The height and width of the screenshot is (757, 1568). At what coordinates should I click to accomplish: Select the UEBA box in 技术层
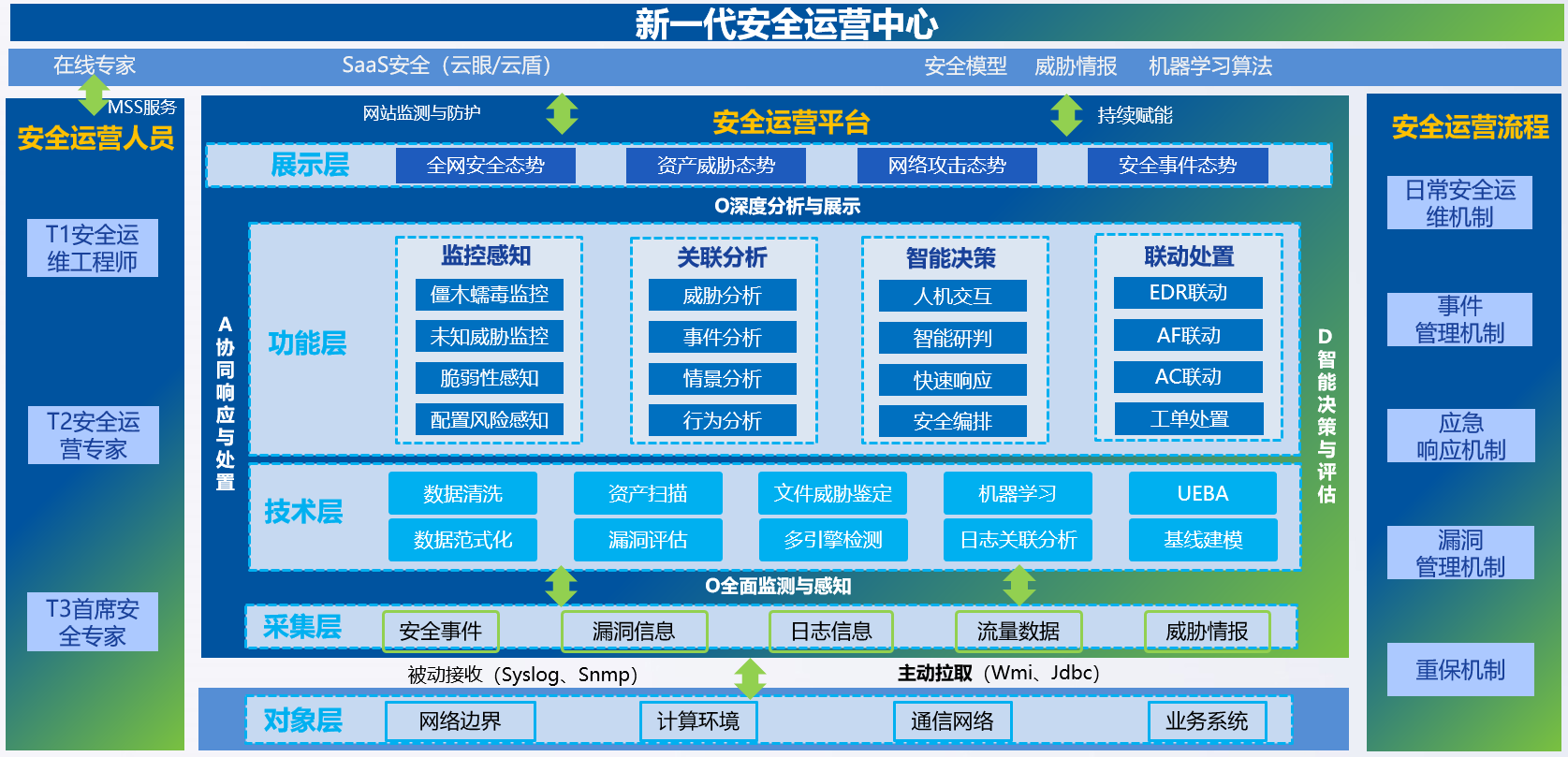1202,493
